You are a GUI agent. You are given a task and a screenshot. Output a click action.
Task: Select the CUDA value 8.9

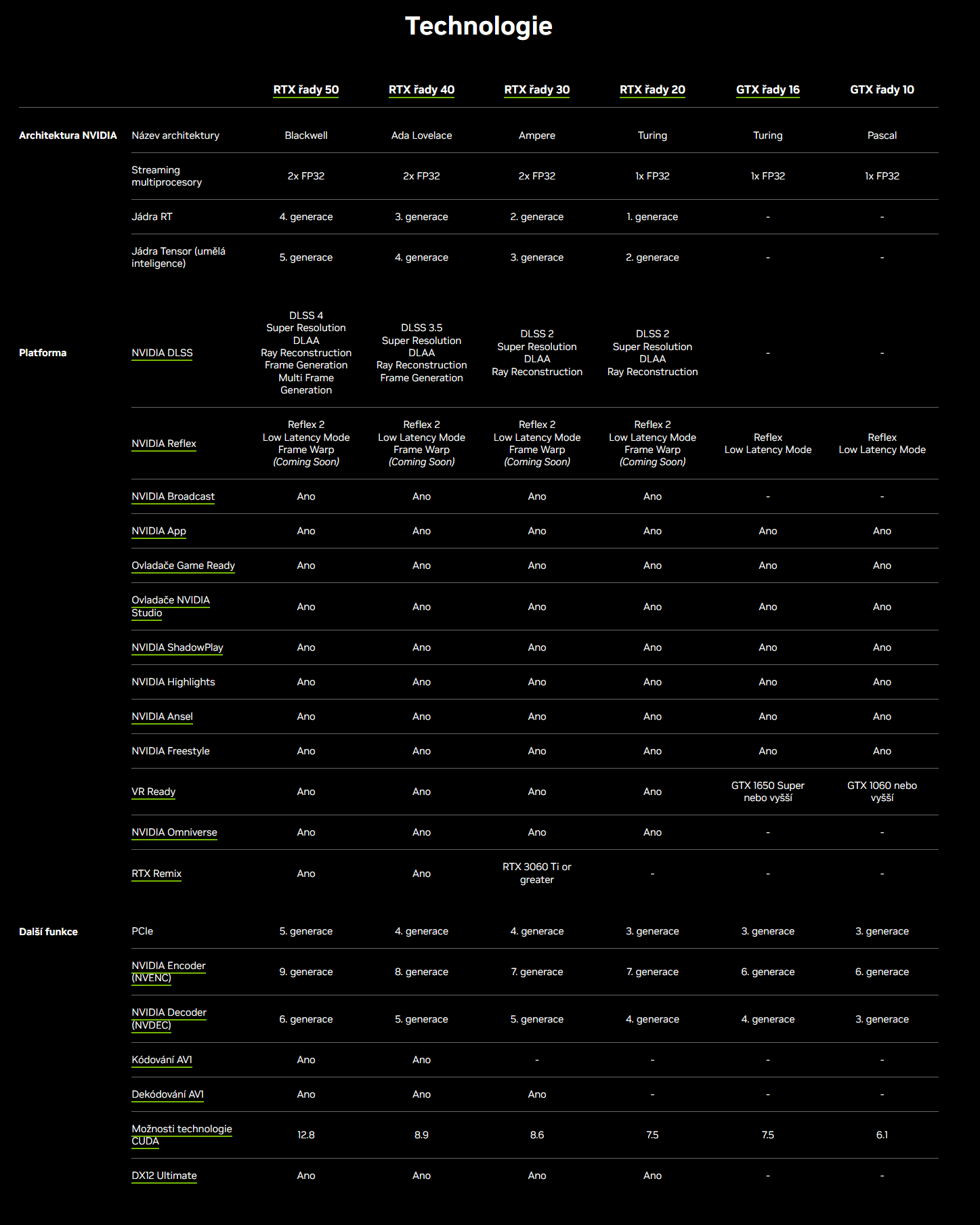pyautogui.click(x=421, y=1135)
